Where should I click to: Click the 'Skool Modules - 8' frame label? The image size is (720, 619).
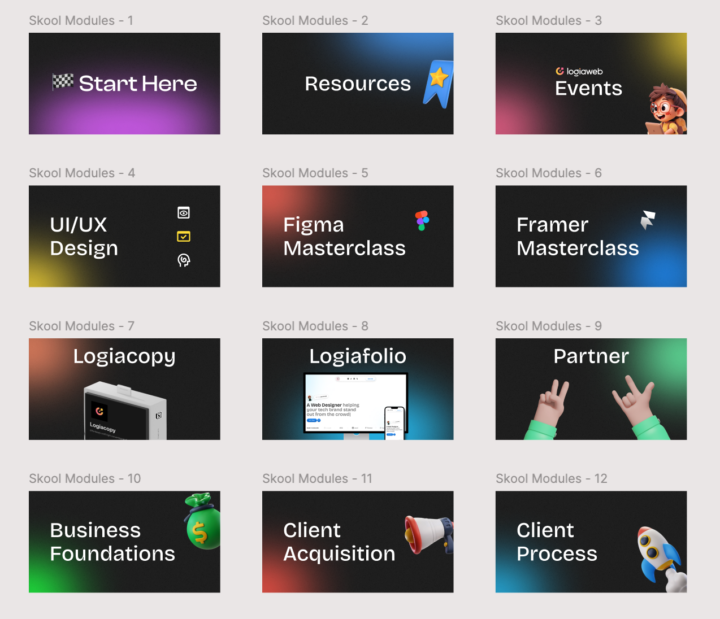point(315,326)
